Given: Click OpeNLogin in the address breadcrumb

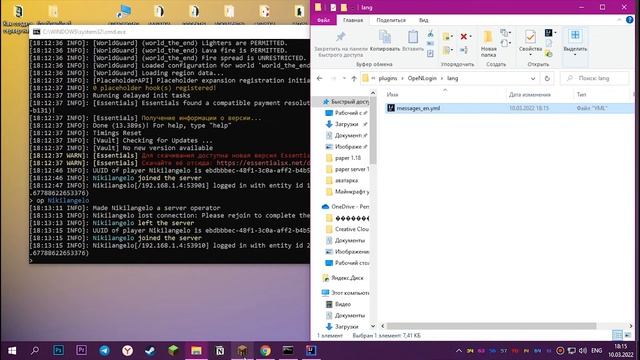Looking at the screenshot, I should click(x=422, y=78).
